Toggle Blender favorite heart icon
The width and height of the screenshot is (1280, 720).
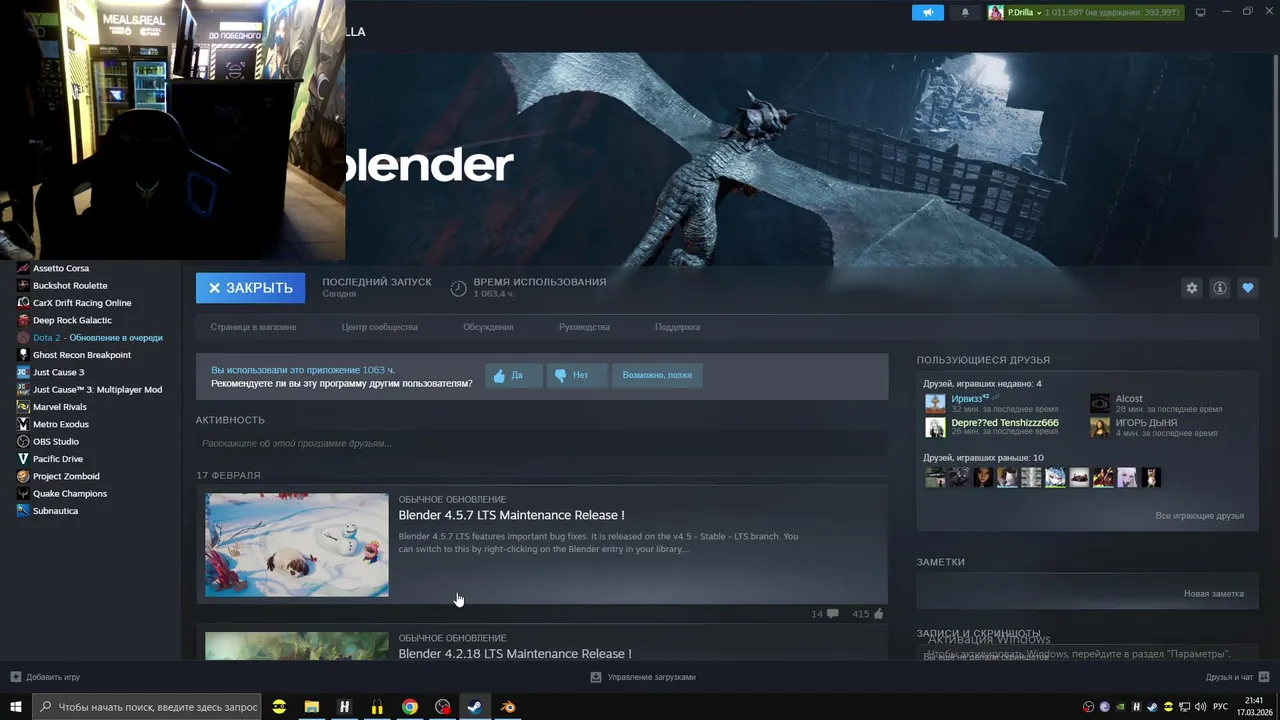pos(1247,288)
